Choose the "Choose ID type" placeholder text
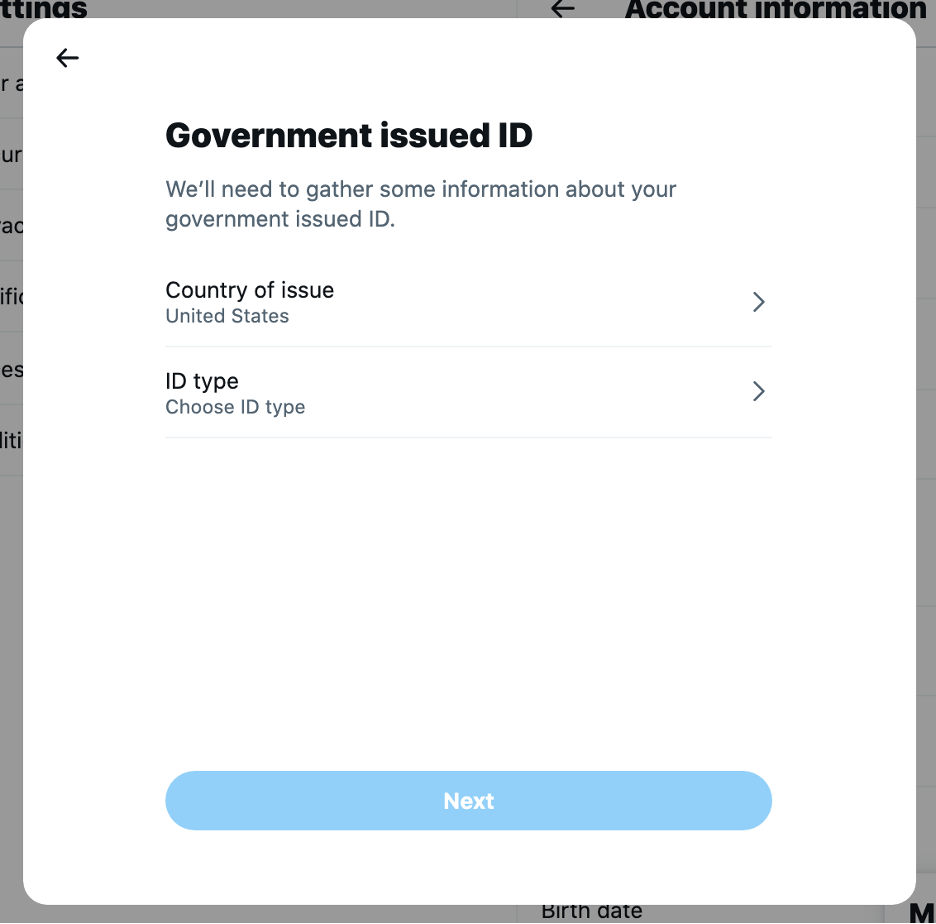The width and height of the screenshot is (936, 924). [x=235, y=407]
